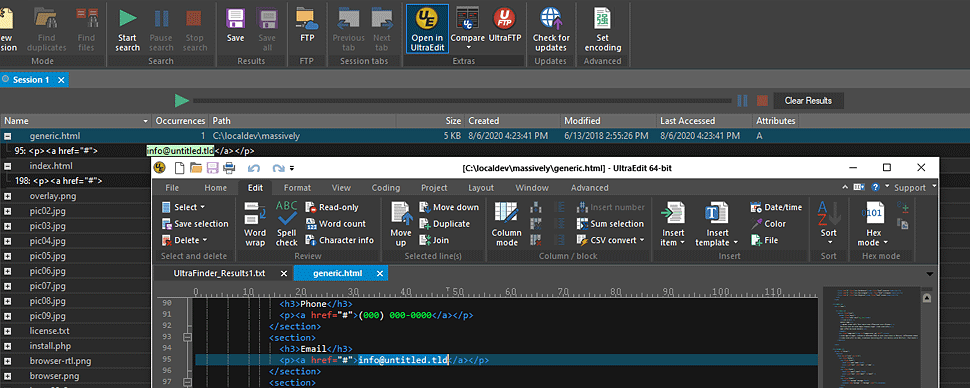Select the Session 1 tab
The image size is (970, 388).
coord(31,80)
